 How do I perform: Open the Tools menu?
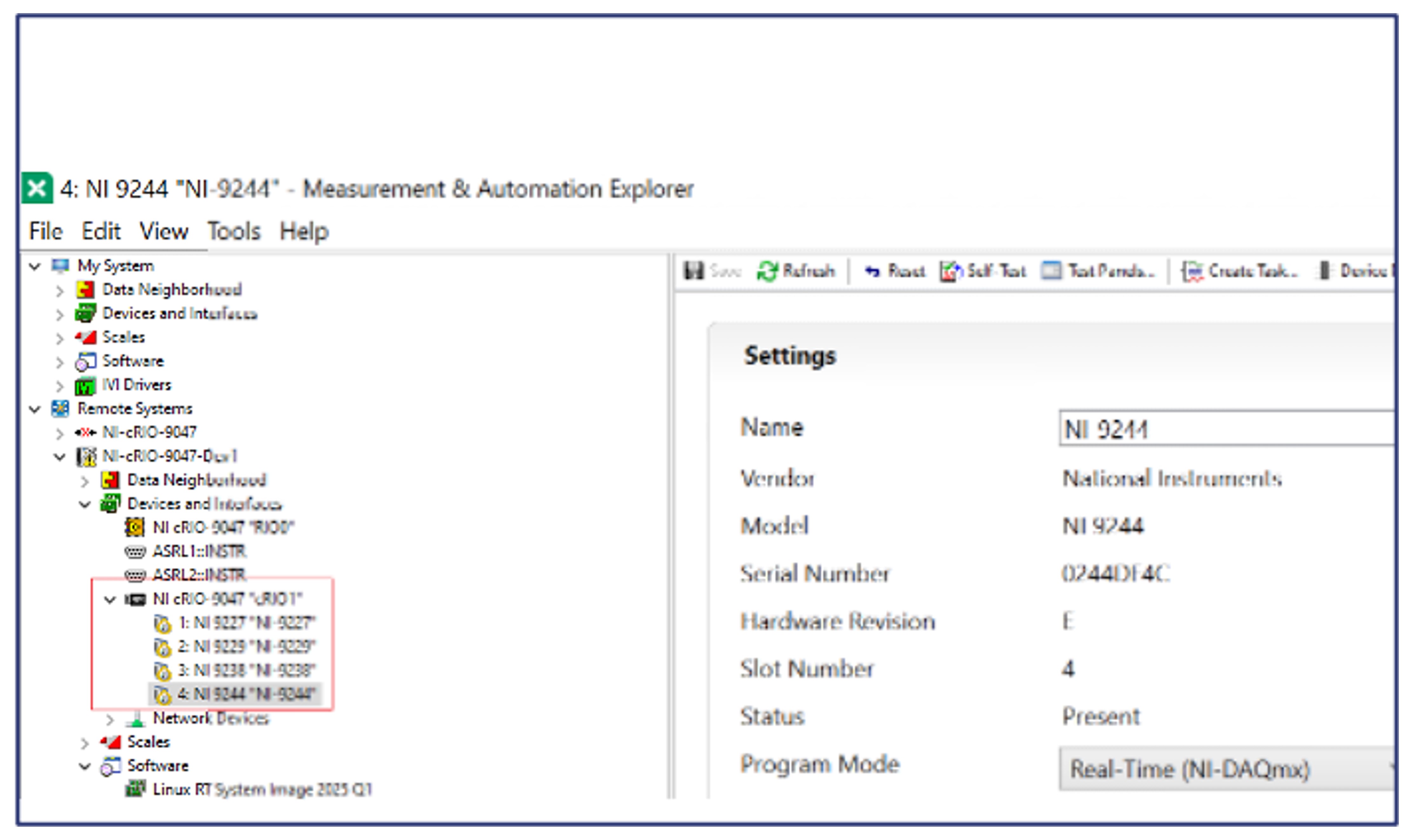(233, 231)
